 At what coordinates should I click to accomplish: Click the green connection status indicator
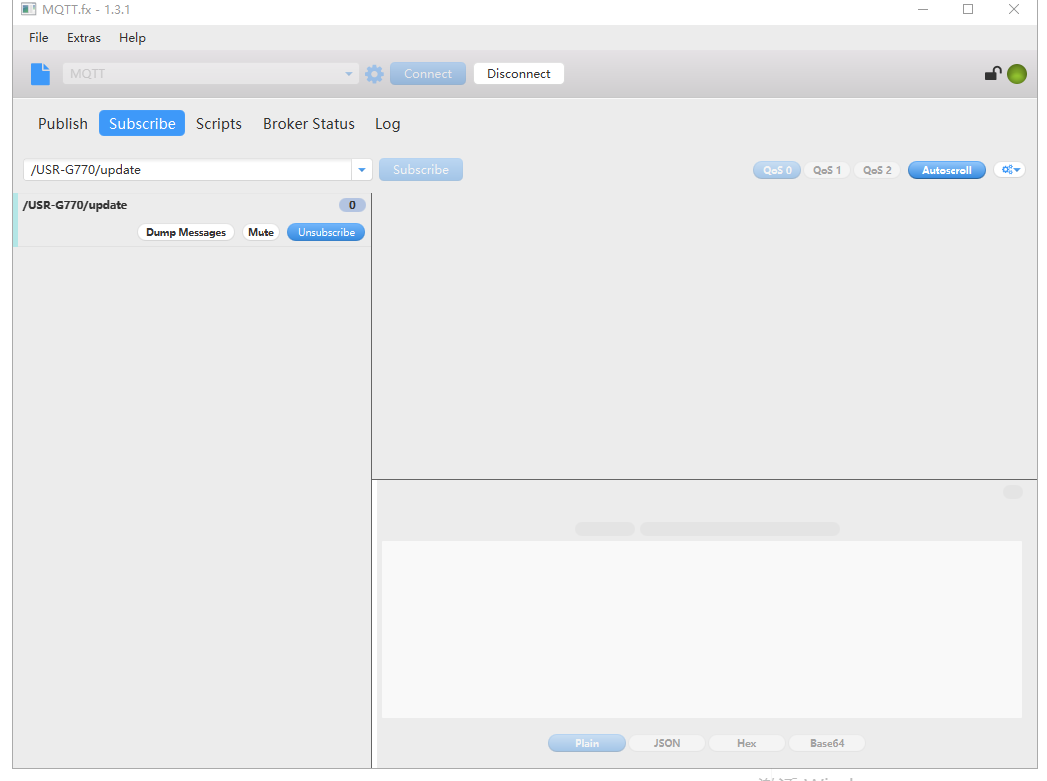click(x=1017, y=74)
